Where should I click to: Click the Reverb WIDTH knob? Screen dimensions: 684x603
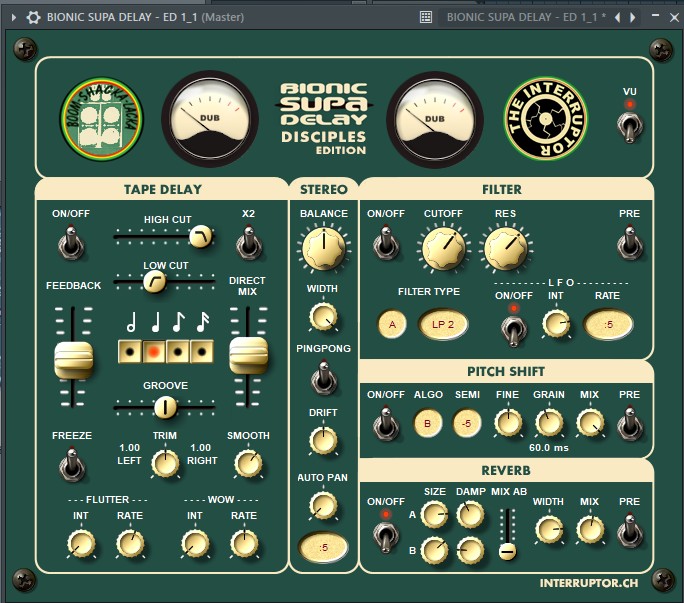click(x=549, y=529)
